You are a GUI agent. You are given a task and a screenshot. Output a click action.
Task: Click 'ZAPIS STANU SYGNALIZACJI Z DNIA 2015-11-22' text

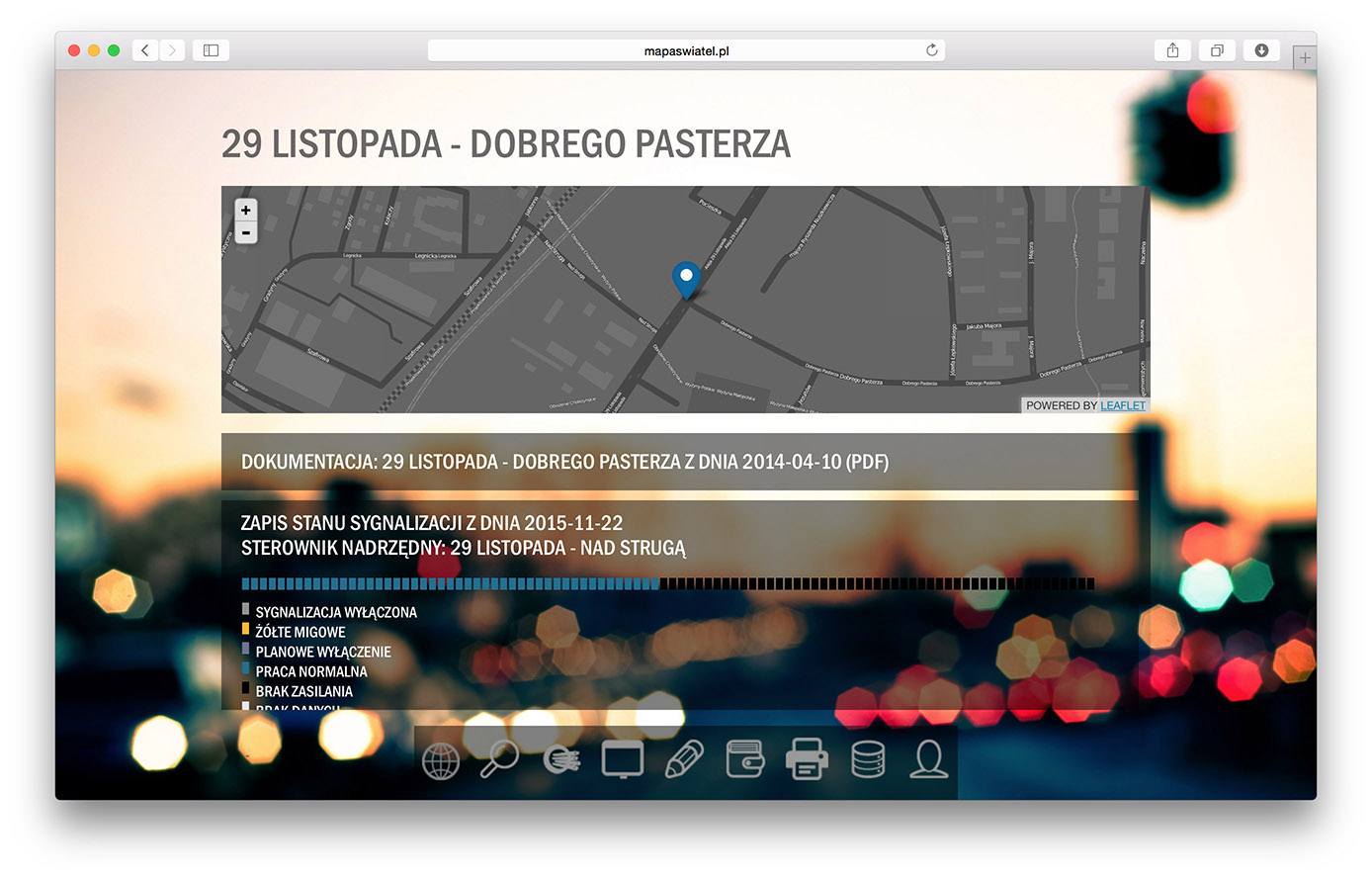click(432, 523)
